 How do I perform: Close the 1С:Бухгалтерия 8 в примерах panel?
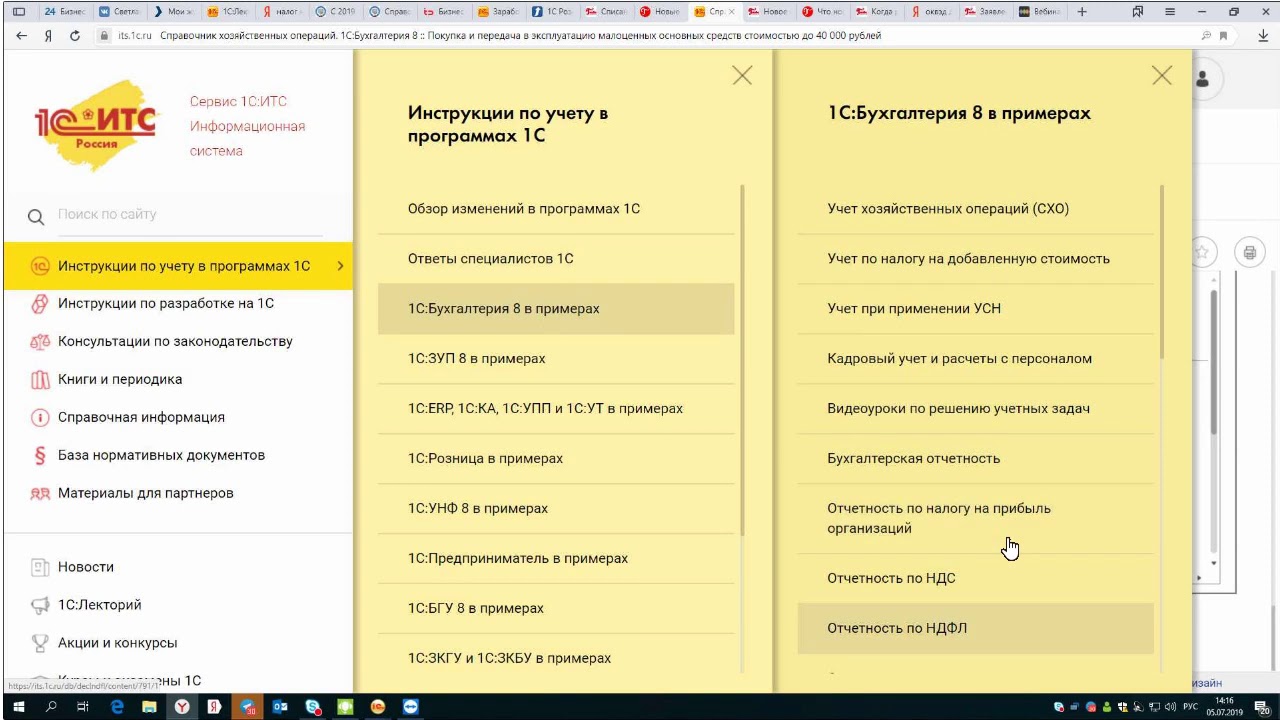click(x=1162, y=75)
